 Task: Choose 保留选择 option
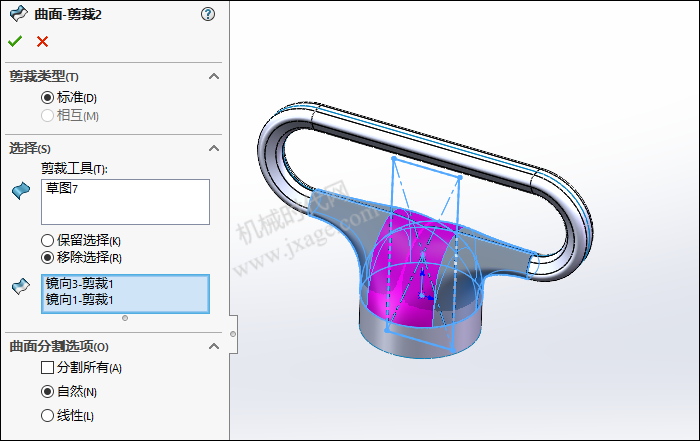click(47, 241)
